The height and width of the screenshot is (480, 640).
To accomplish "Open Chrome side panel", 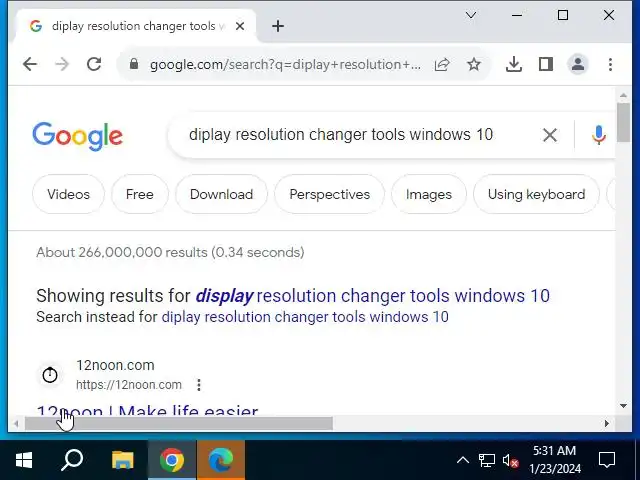I will point(546,64).
